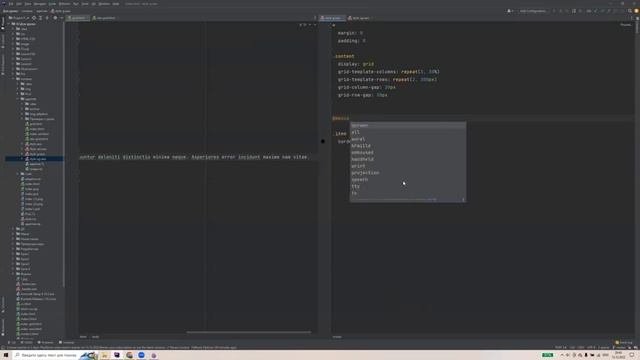Pick 'print' from the autocomplete list
The image size is (640, 360).
click(407, 166)
